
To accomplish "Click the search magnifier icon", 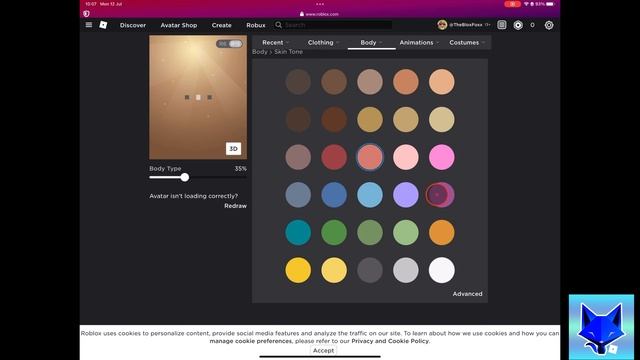I will pos(278,25).
